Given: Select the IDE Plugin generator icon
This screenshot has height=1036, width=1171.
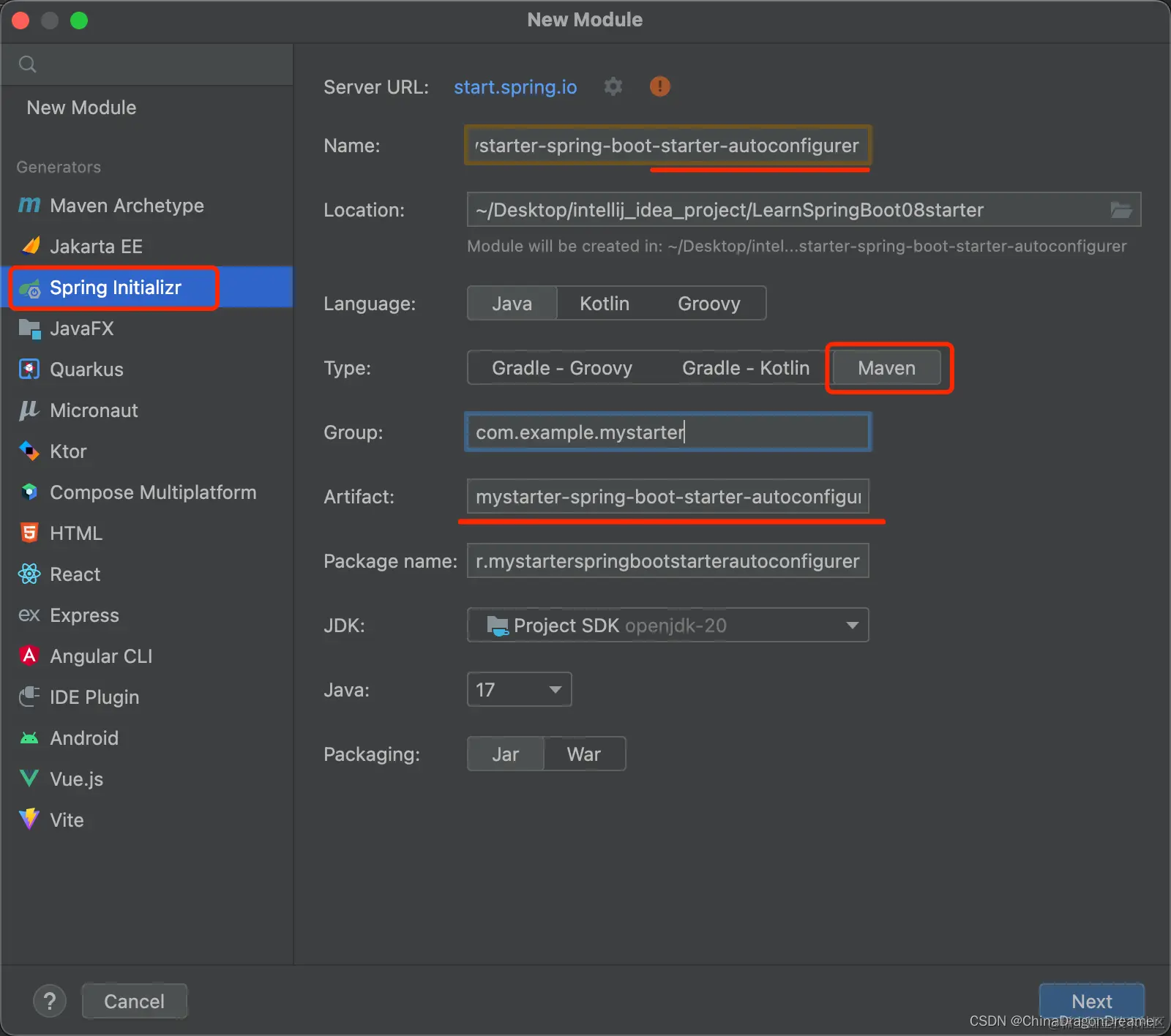Looking at the screenshot, I should tap(29, 697).
